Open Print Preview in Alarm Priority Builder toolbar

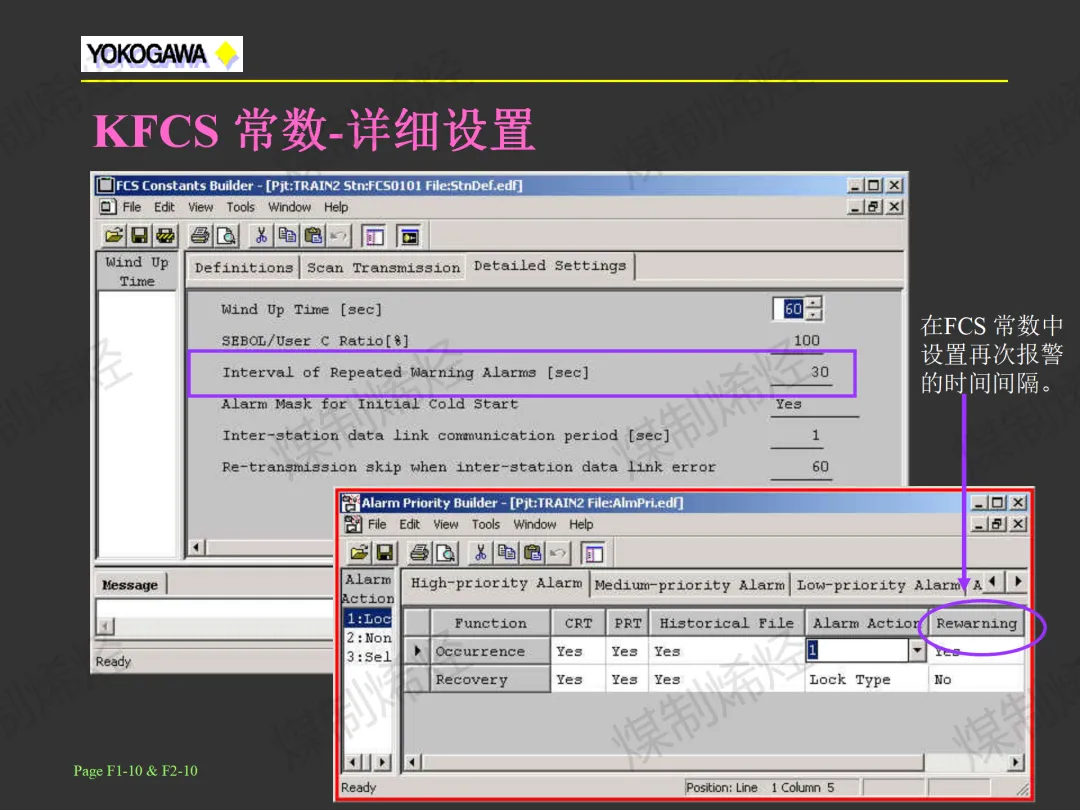point(446,552)
